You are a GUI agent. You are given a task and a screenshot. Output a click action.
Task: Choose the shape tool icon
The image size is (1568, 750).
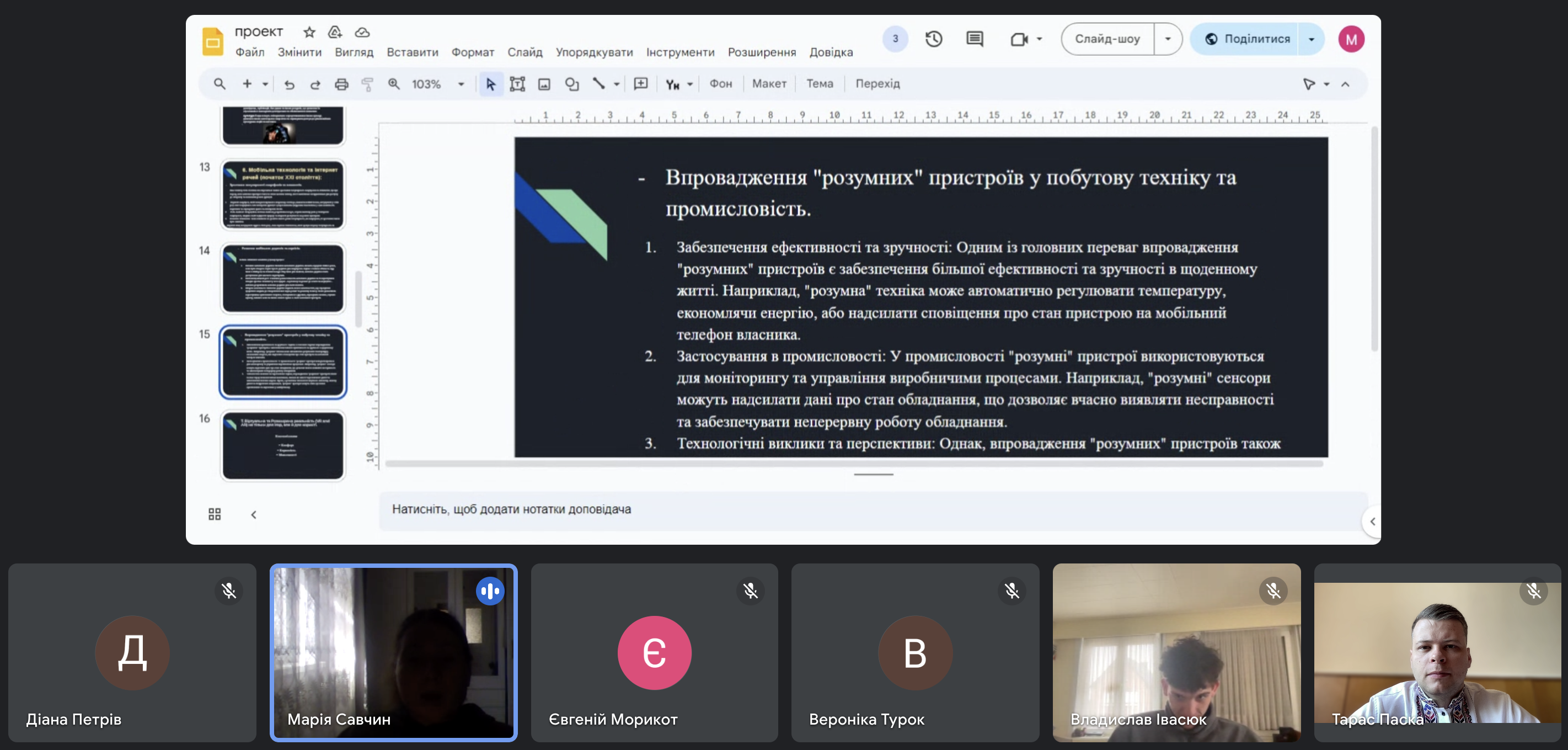point(571,84)
